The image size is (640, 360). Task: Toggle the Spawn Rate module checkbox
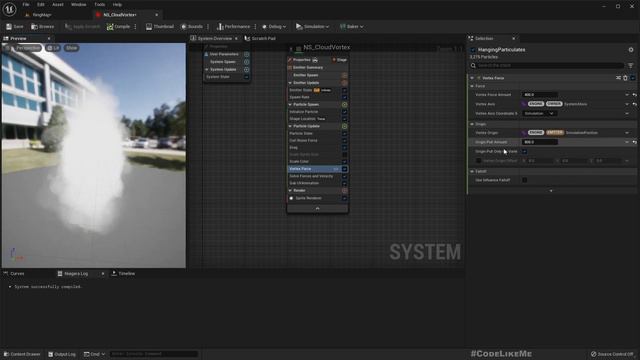pyautogui.click(x=344, y=97)
